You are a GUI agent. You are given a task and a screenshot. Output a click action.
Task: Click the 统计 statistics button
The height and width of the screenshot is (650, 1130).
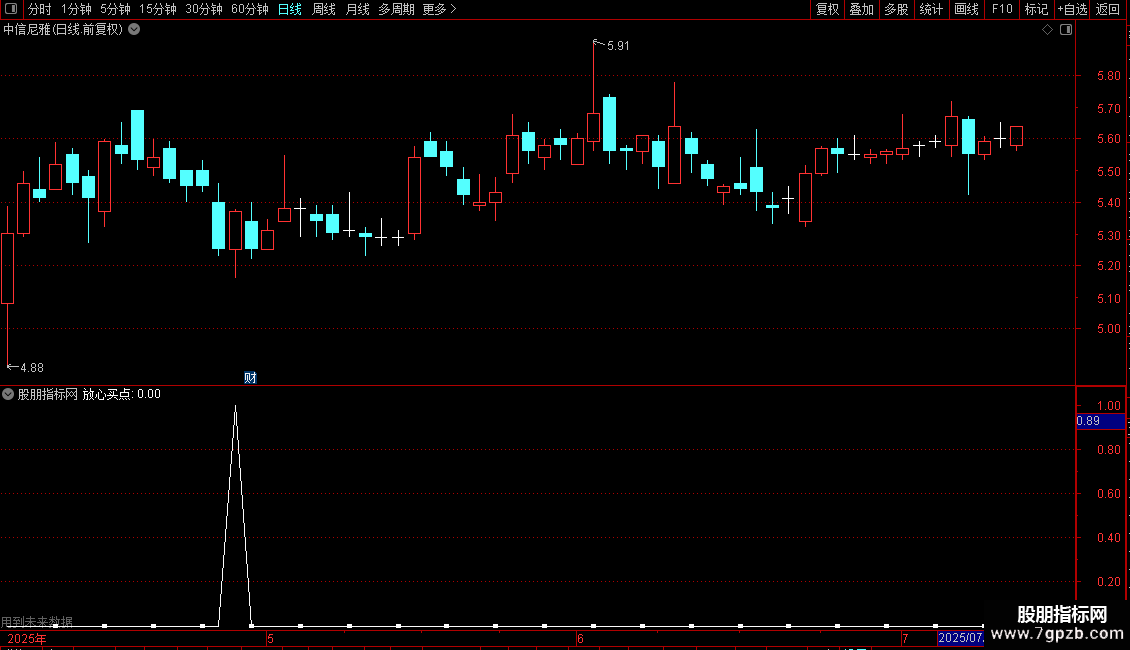tap(931, 9)
